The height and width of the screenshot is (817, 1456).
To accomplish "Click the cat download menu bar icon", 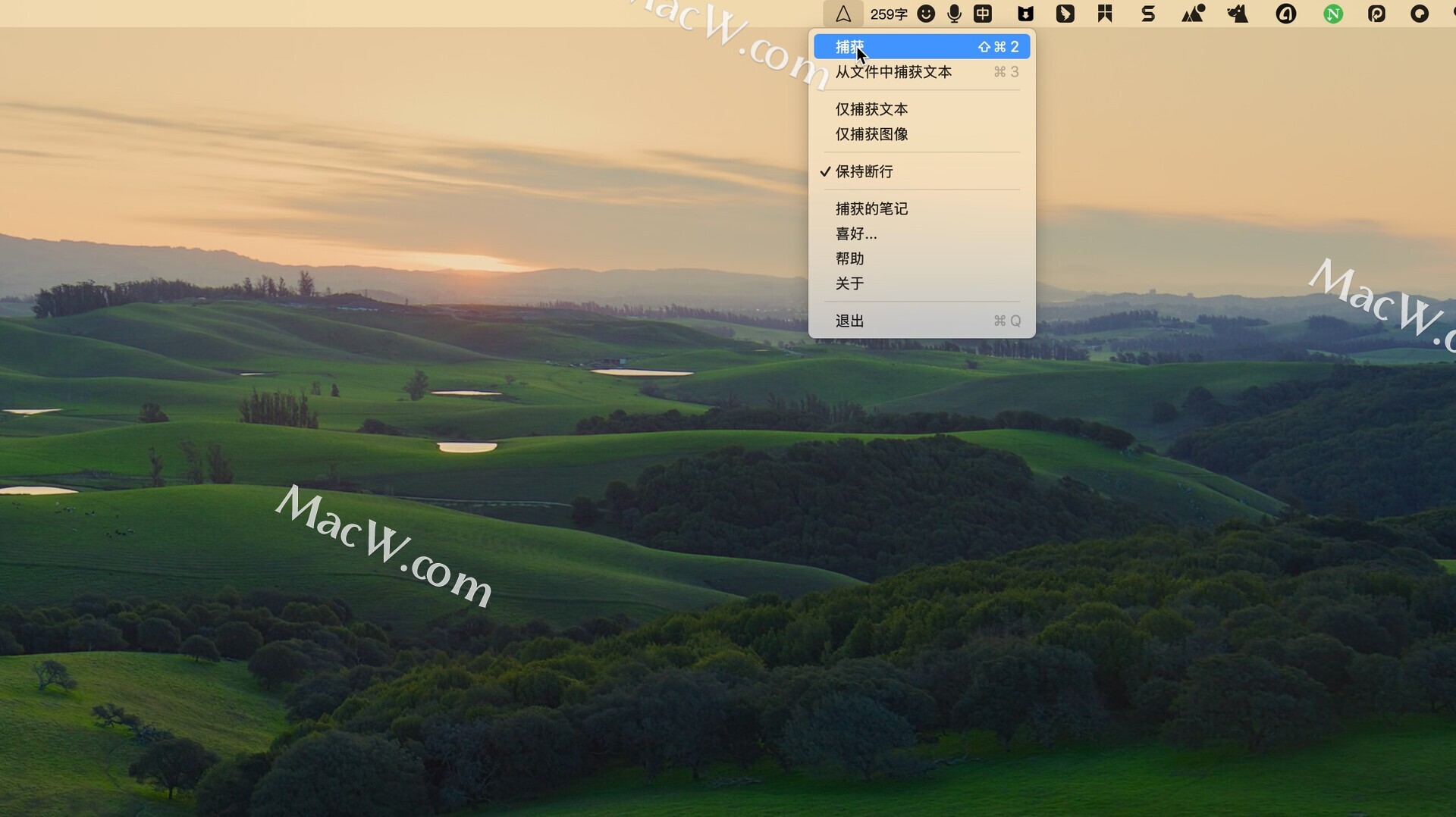I will tap(1025, 14).
